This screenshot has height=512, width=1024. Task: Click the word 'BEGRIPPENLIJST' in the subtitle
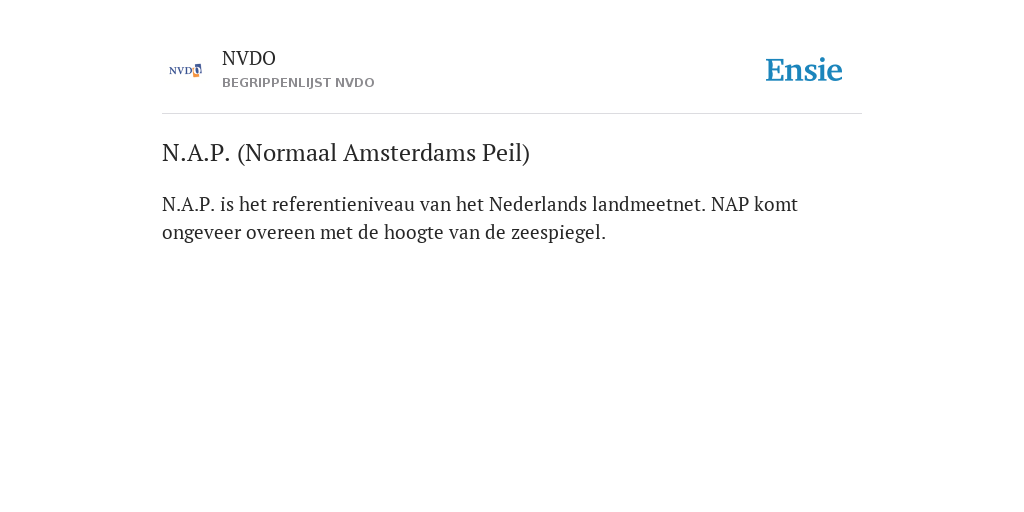pyautogui.click(x=276, y=83)
